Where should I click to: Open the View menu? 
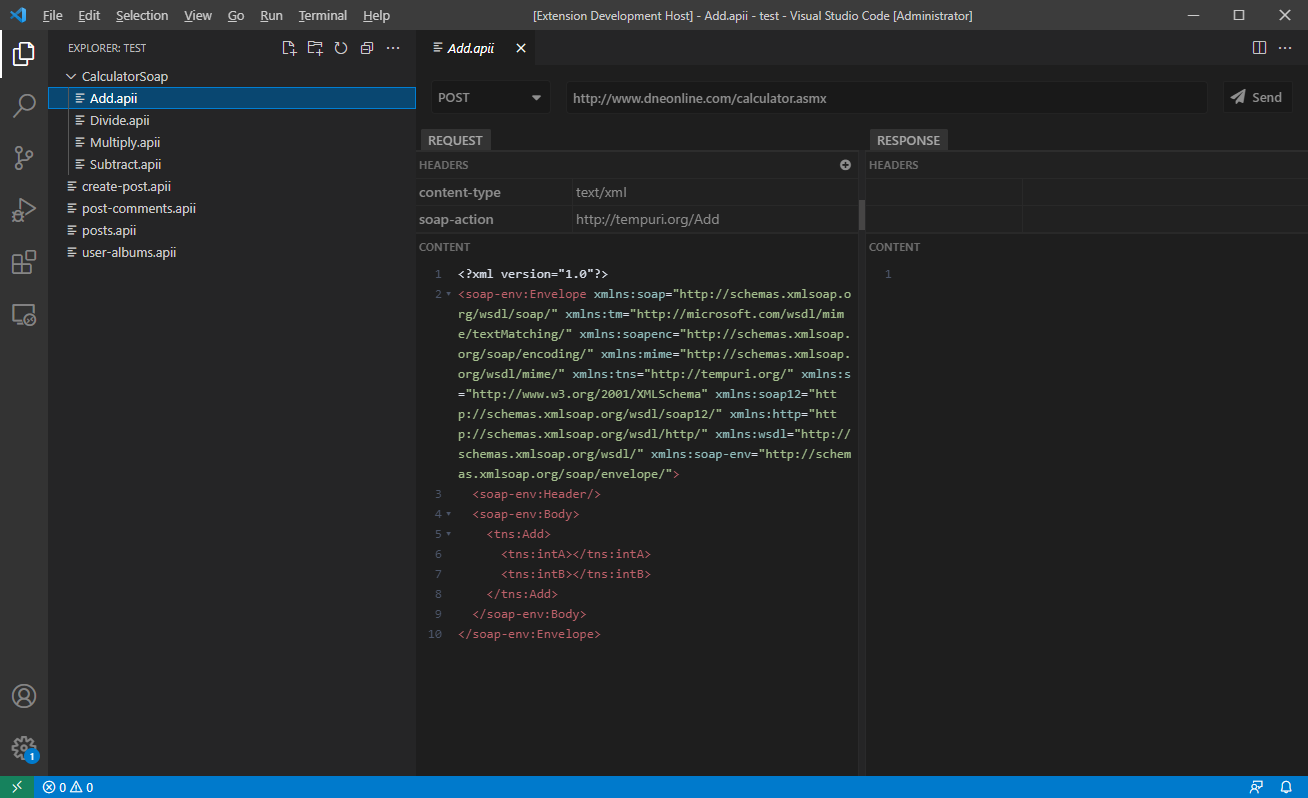pyautogui.click(x=198, y=15)
